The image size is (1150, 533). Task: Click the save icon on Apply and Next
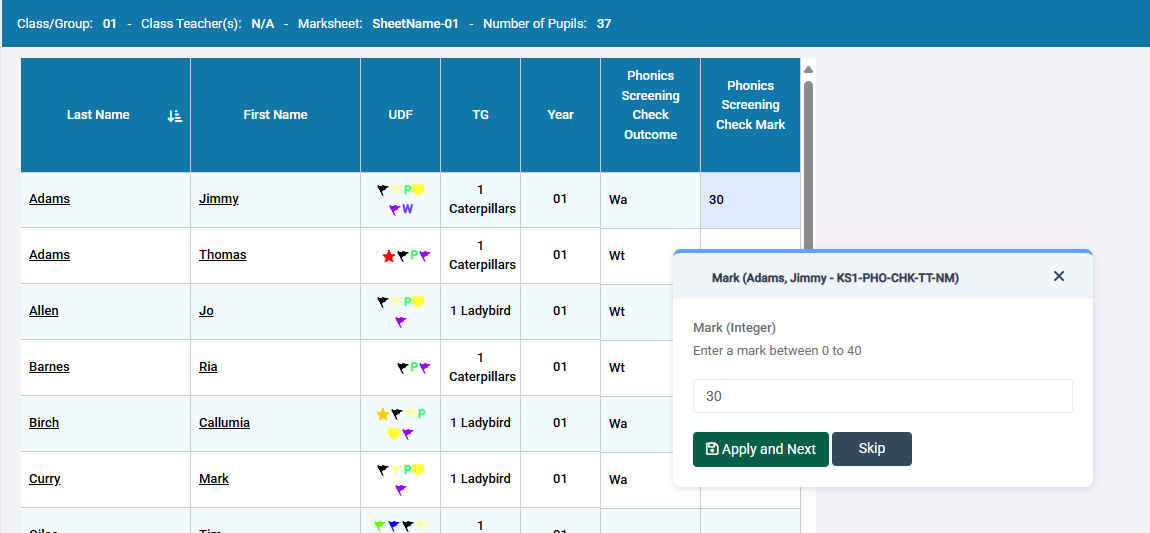click(x=712, y=449)
